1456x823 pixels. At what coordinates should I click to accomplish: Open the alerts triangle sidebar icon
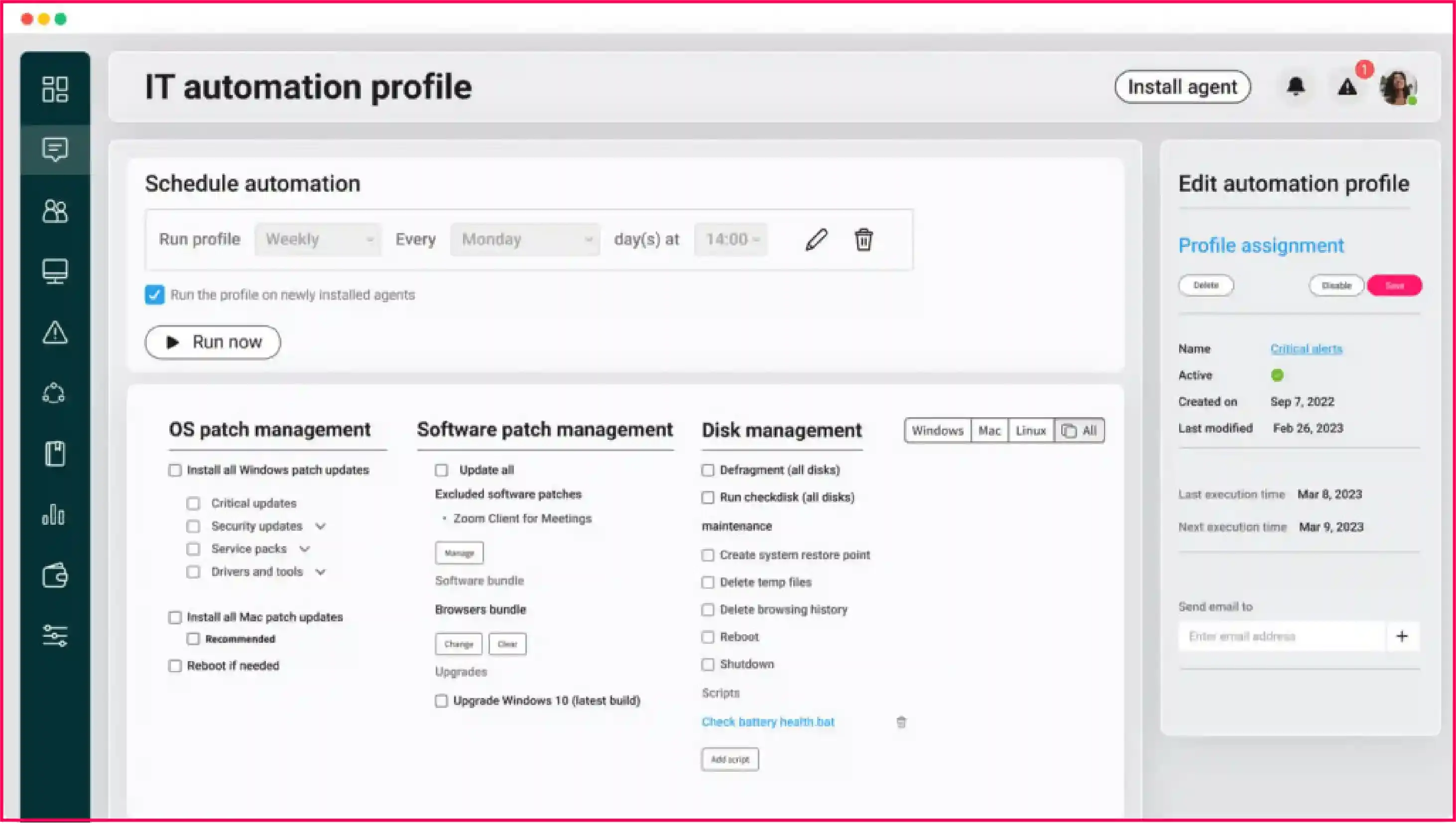click(55, 333)
